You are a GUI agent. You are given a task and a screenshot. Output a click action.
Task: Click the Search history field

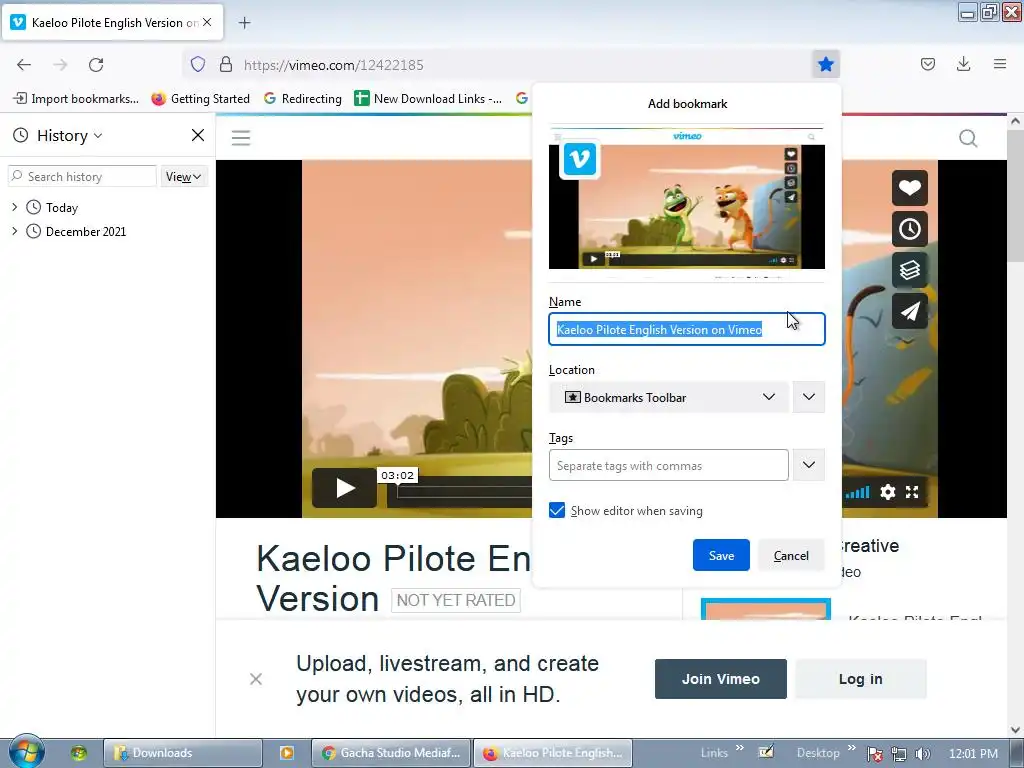point(82,176)
